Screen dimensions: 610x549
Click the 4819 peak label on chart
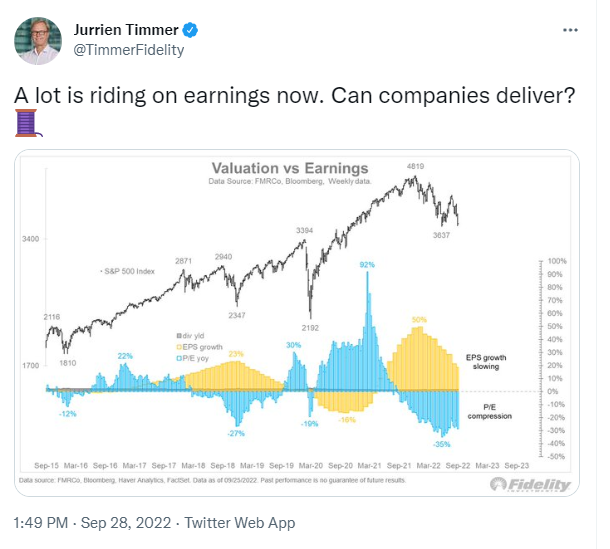click(x=415, y=167)
